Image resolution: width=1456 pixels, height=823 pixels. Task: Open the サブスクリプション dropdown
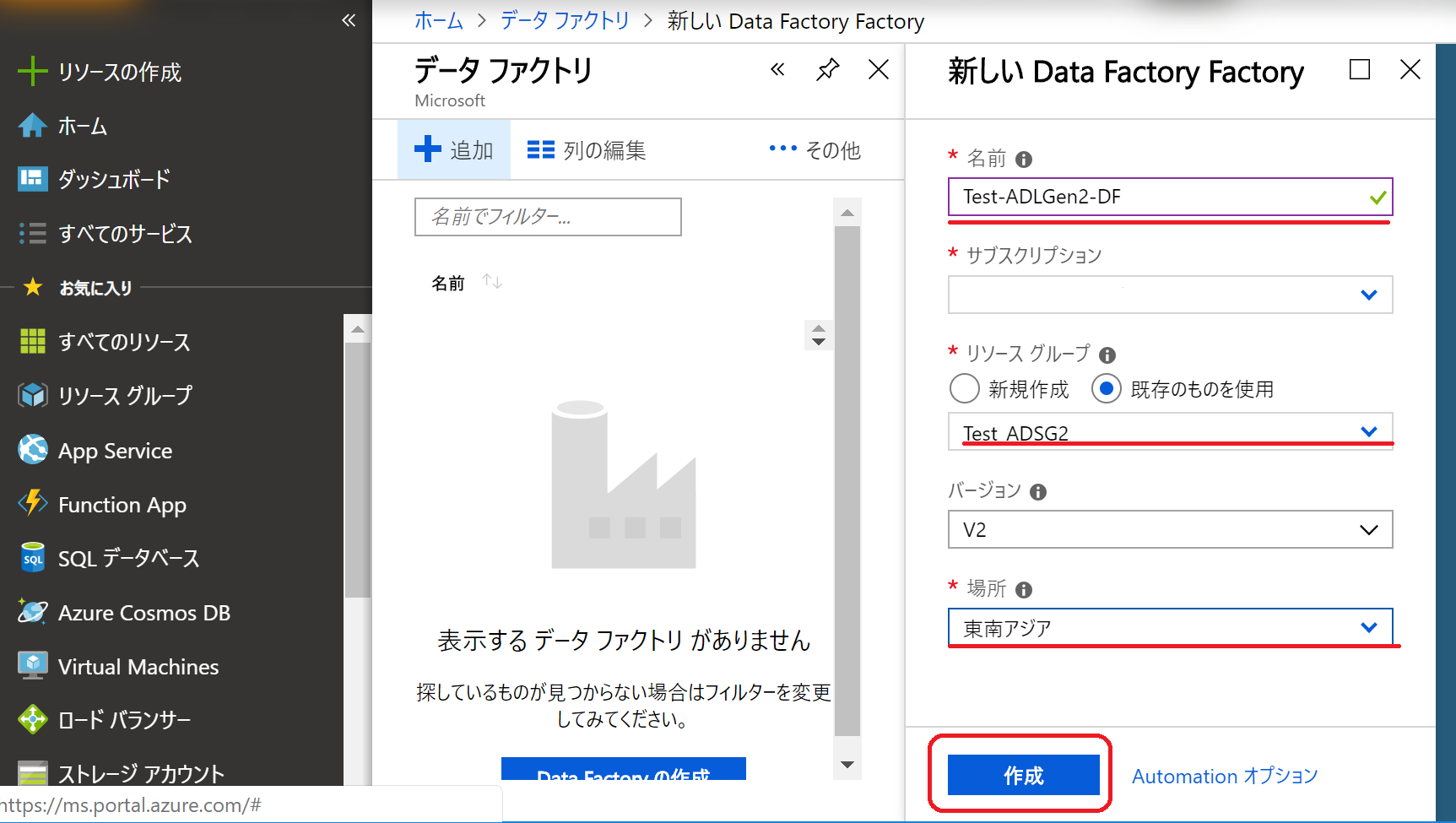pos(1169,295)
